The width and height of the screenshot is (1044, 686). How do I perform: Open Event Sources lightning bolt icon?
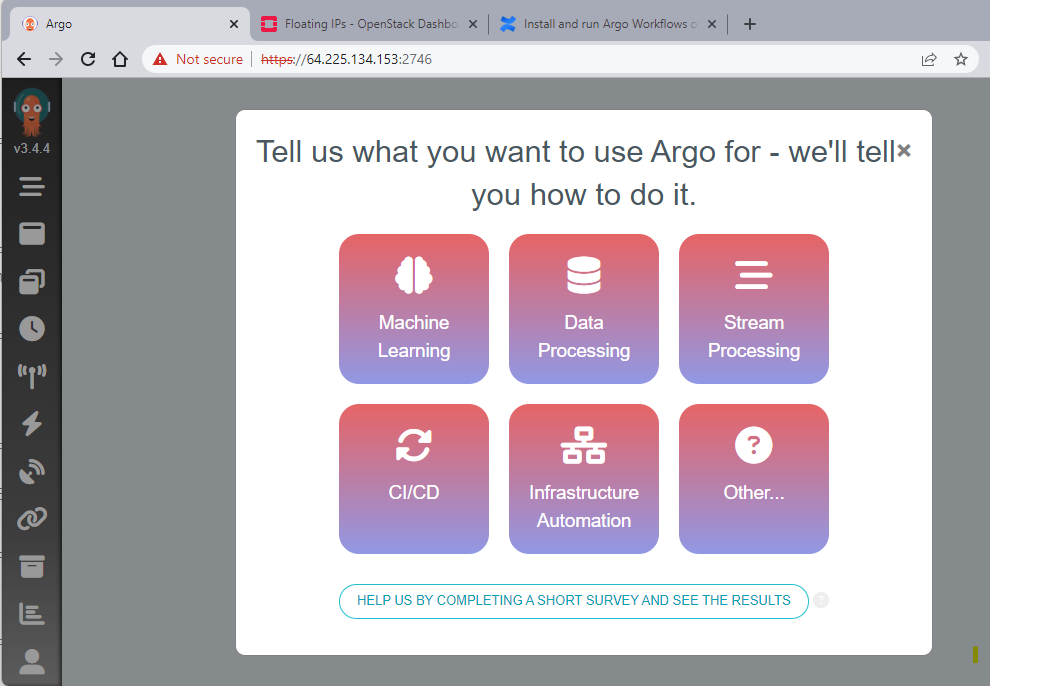coord(32,424)
